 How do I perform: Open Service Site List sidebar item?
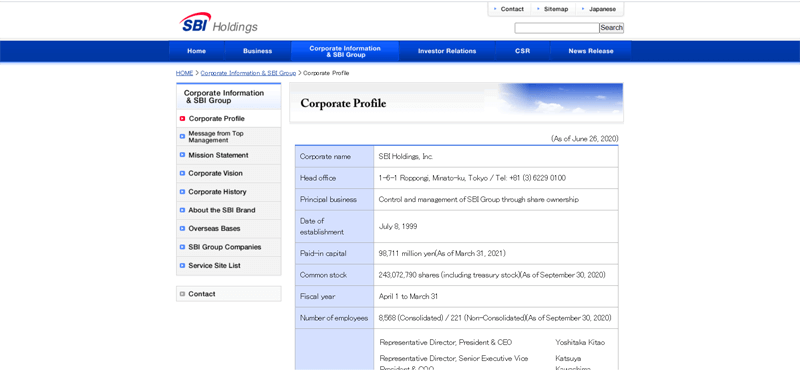click(x=229, y=265)
